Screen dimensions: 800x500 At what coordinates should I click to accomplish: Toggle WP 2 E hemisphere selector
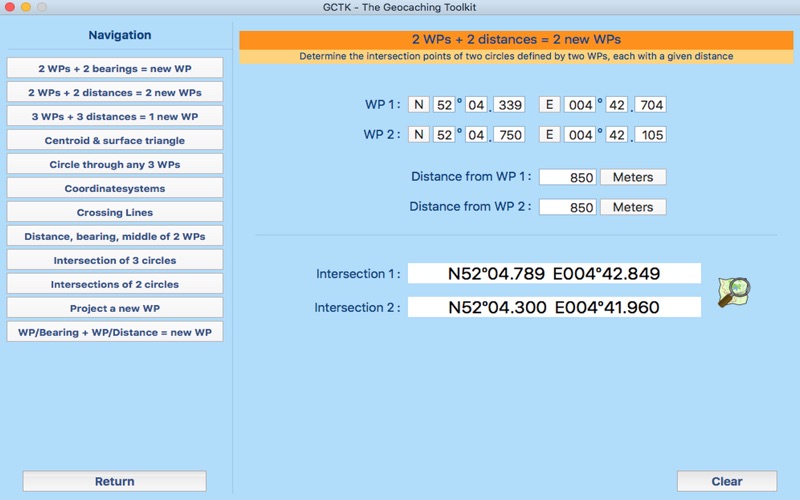tap(549, 135)
